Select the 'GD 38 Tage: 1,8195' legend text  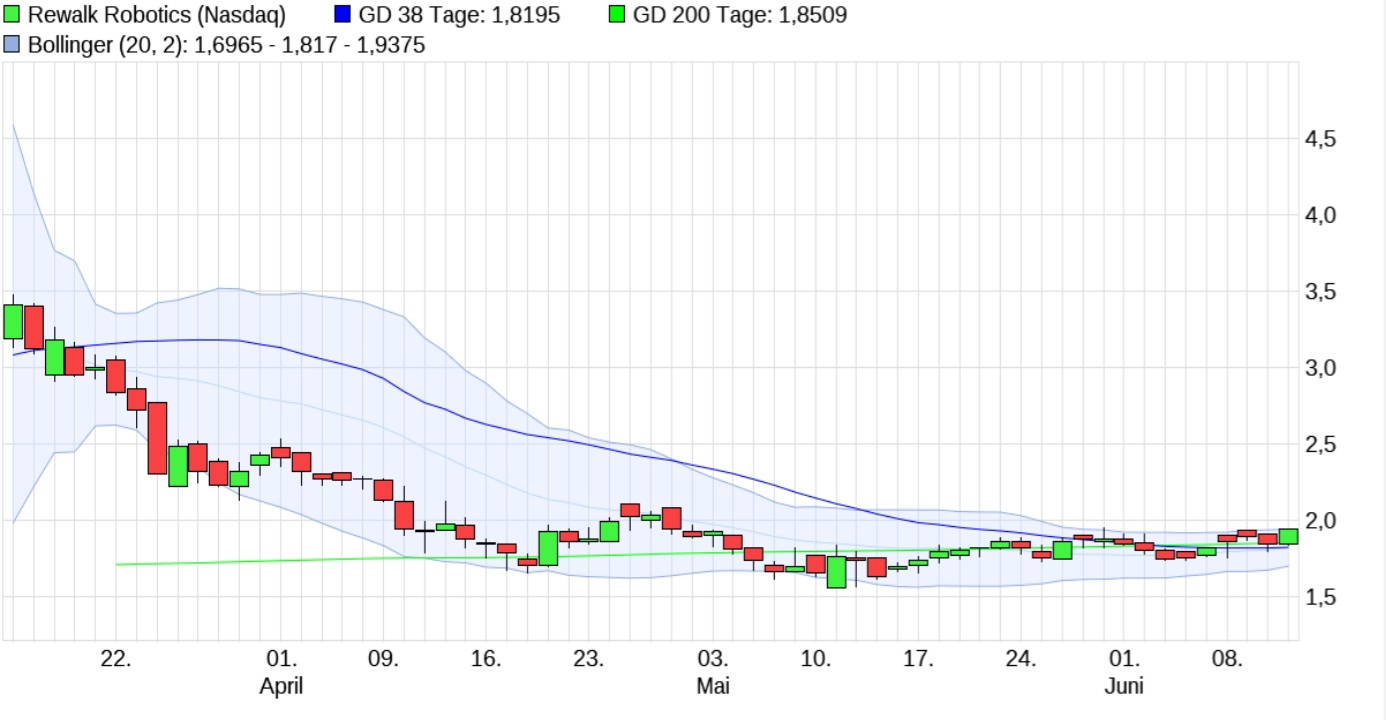(x=461, y=15)
